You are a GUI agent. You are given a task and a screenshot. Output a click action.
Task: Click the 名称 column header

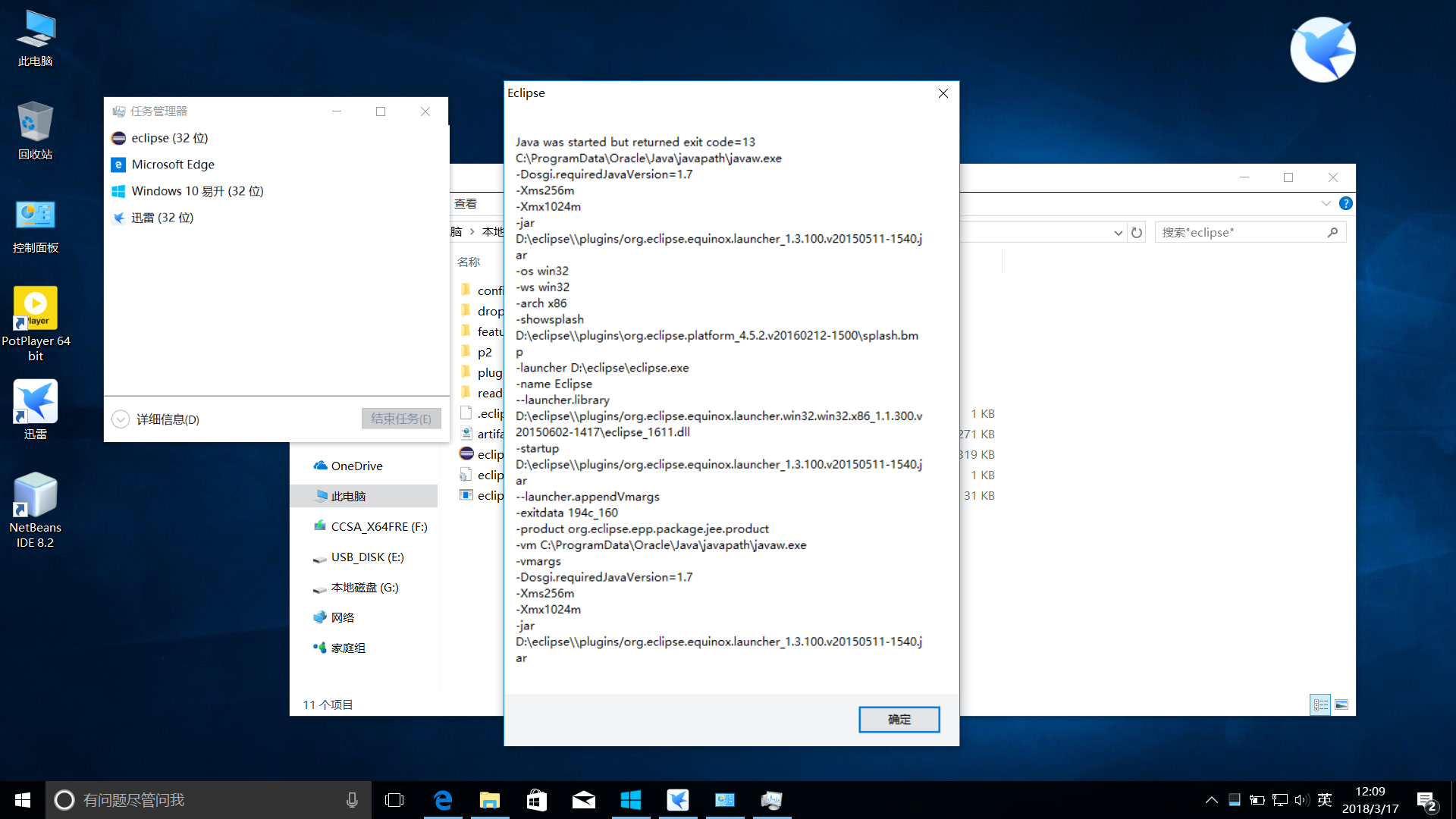click(x=469, y=262)
